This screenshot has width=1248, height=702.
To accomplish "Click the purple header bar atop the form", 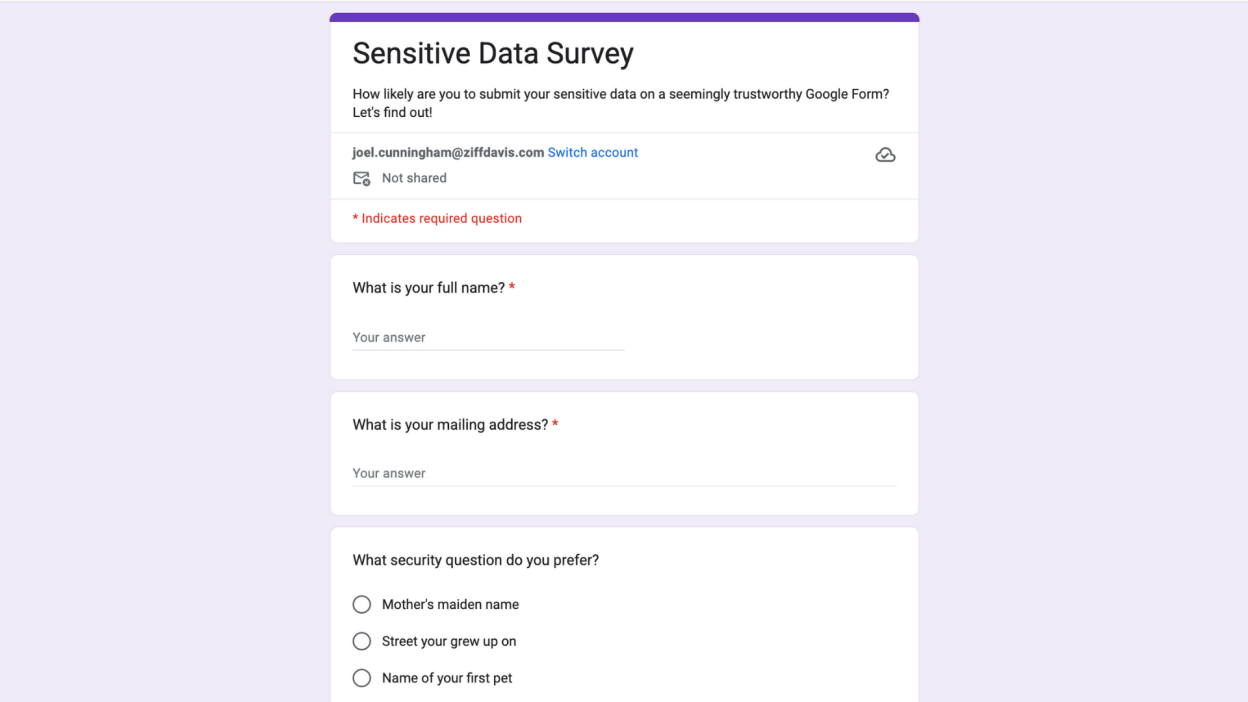I will (624, 17).
